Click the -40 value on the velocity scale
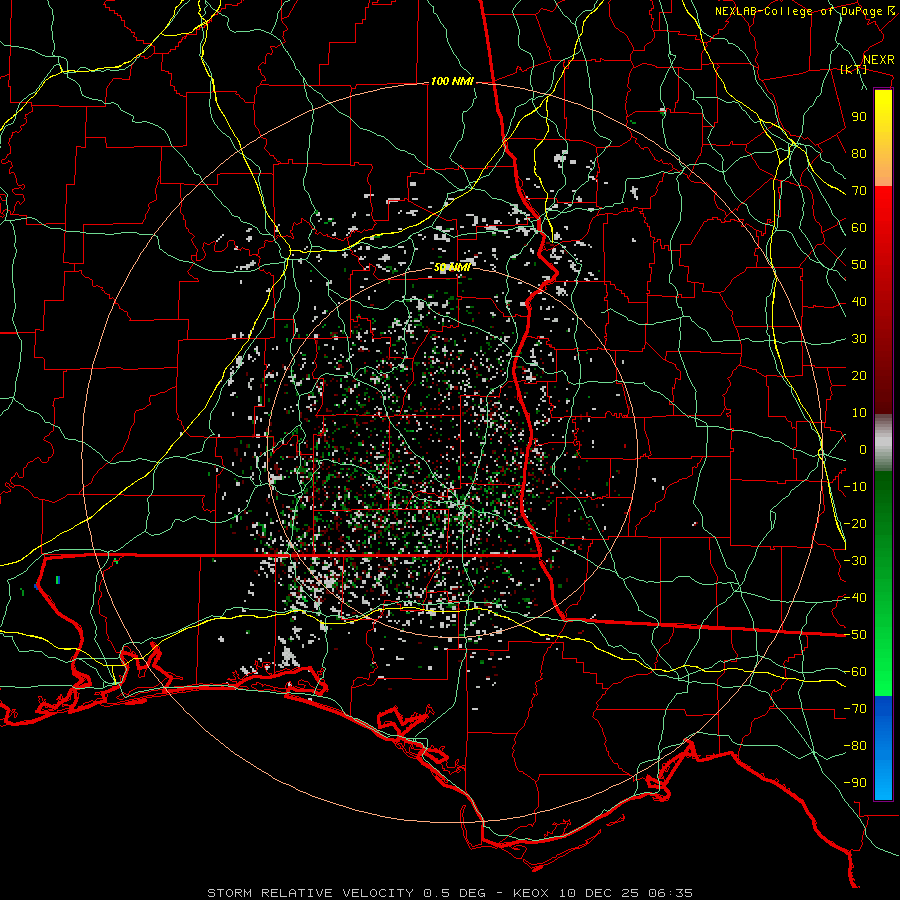 (855, 598)
